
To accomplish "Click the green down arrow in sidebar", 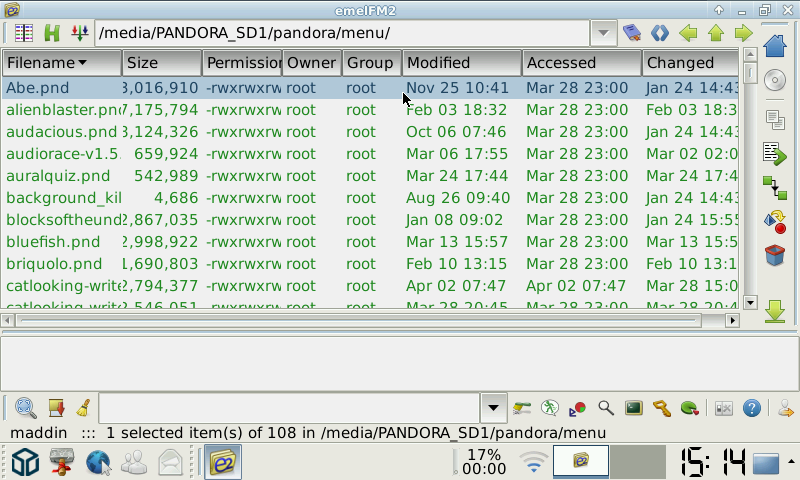I will 775,311.
